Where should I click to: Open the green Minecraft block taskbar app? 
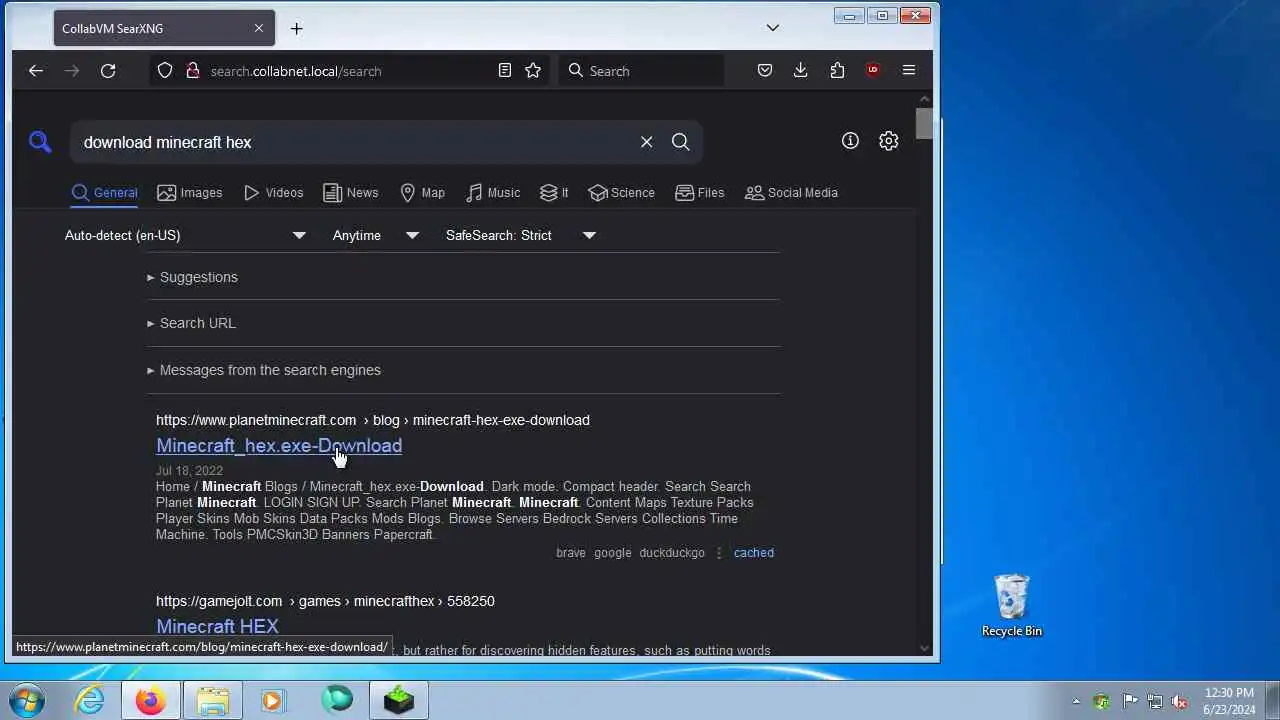point(399,700)
